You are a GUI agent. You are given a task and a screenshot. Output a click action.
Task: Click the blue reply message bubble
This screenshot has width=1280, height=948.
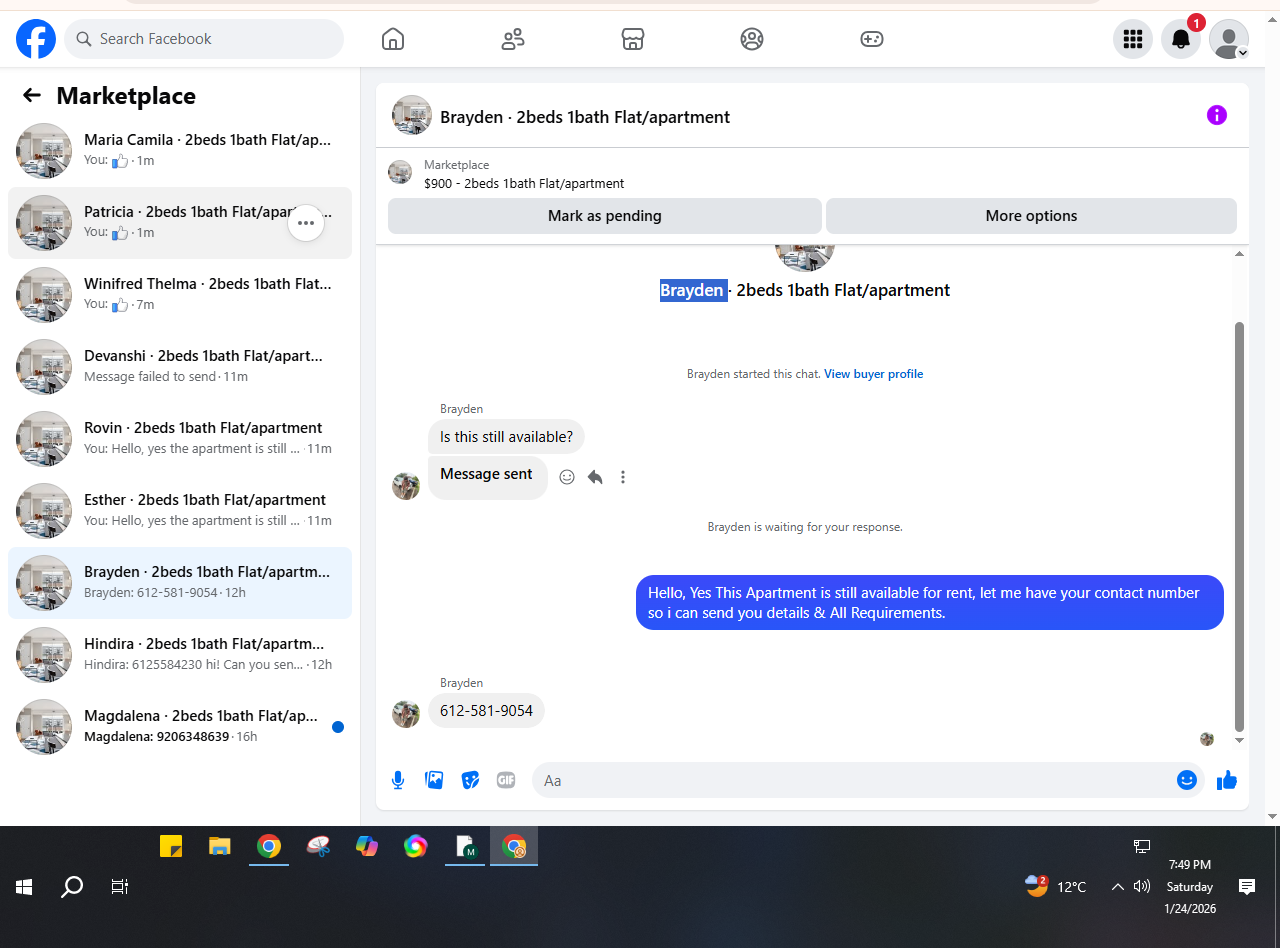point(930,602)
